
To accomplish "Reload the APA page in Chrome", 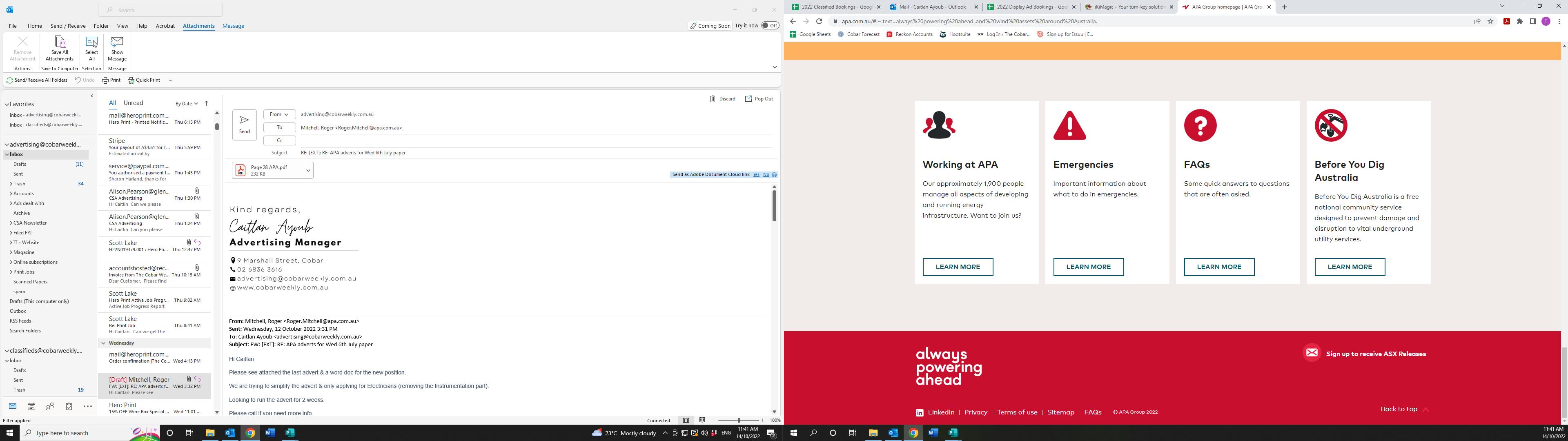I will click(x=819, y=21).
